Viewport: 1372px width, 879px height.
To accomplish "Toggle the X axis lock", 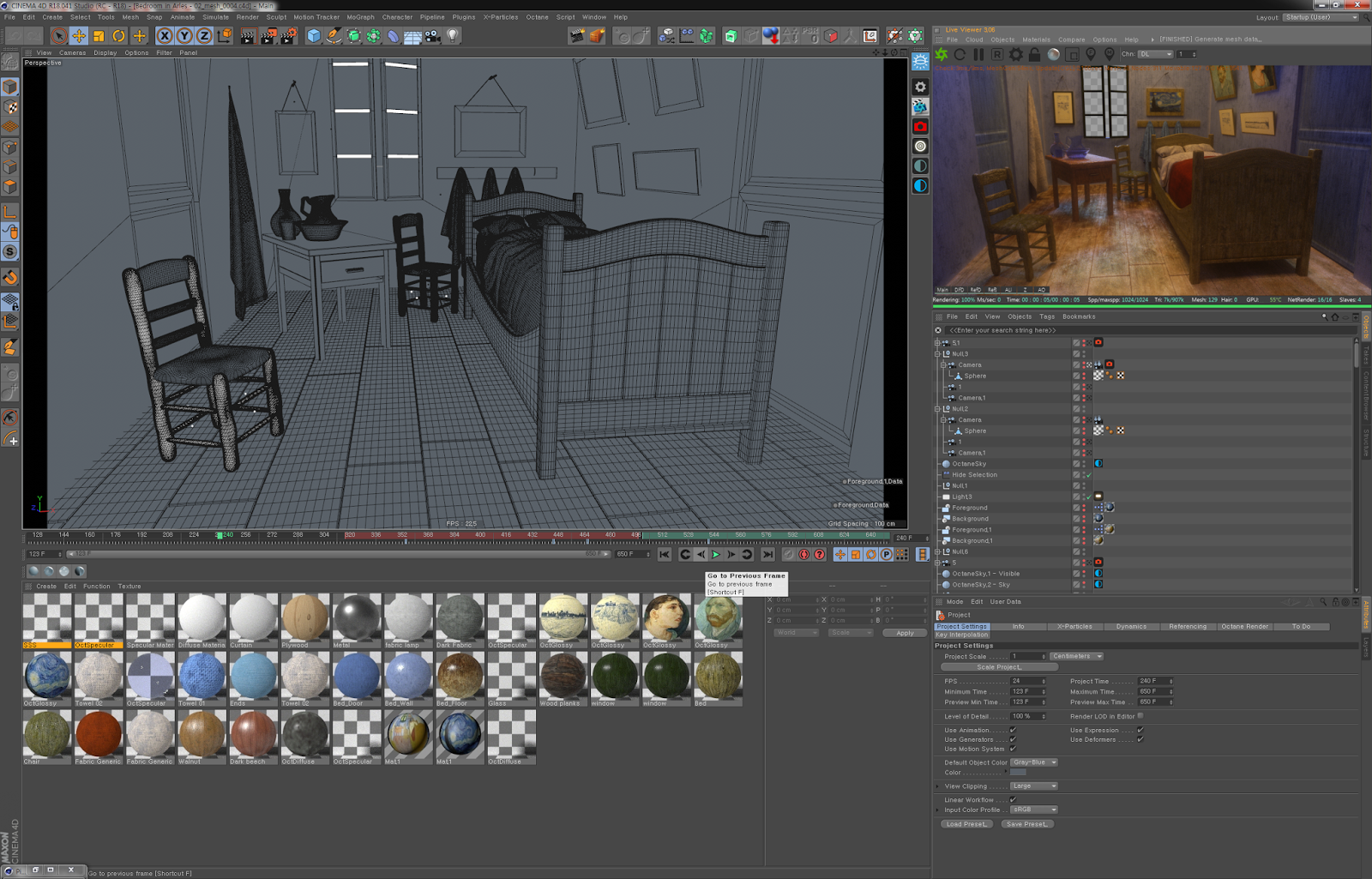I will (165, 36).
